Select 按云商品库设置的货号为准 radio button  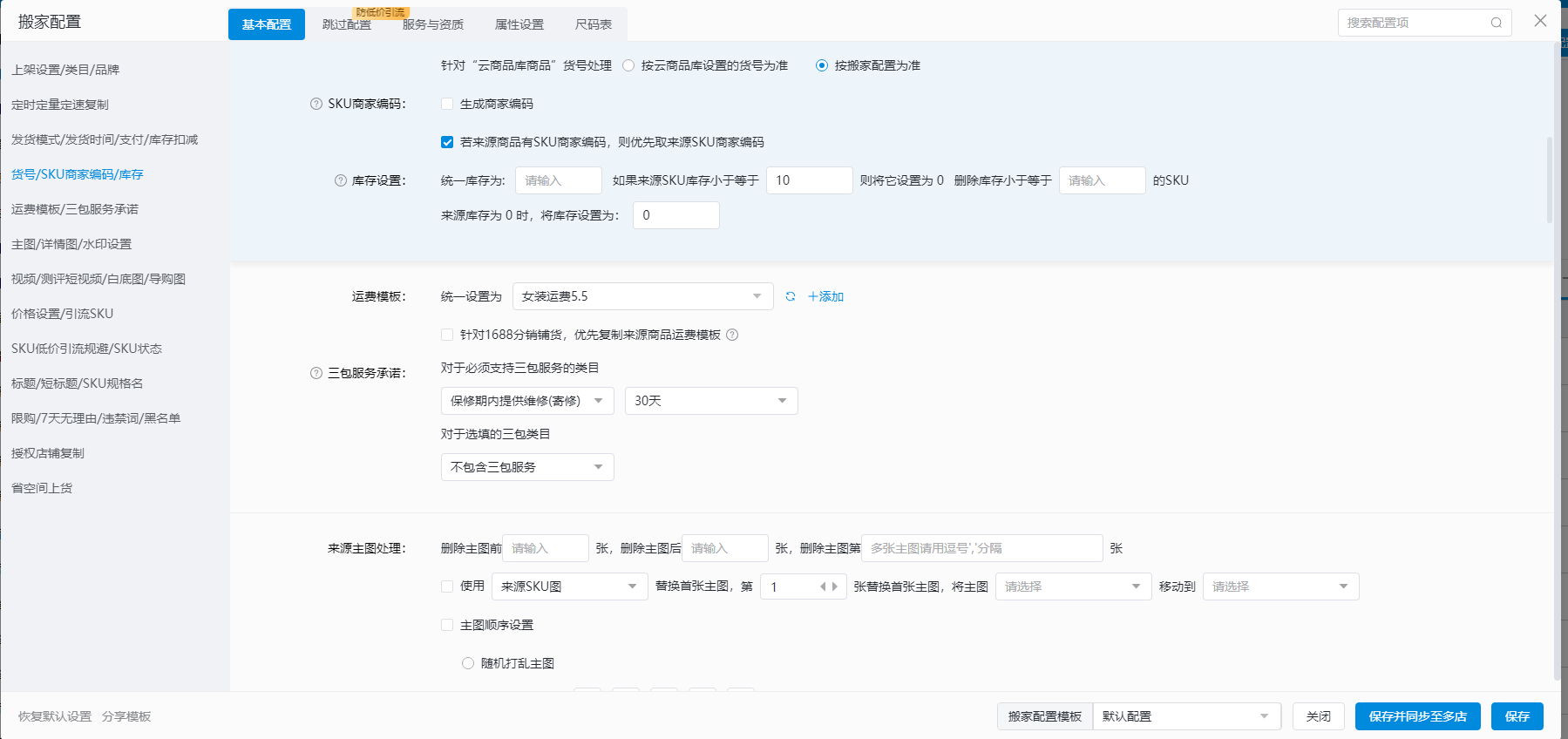[628, 65]
